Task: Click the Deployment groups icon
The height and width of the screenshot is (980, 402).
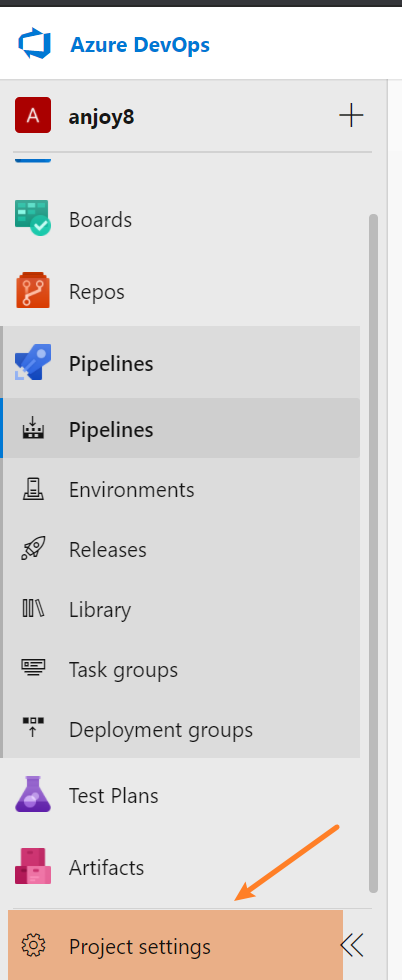Action: click(33, 729)
